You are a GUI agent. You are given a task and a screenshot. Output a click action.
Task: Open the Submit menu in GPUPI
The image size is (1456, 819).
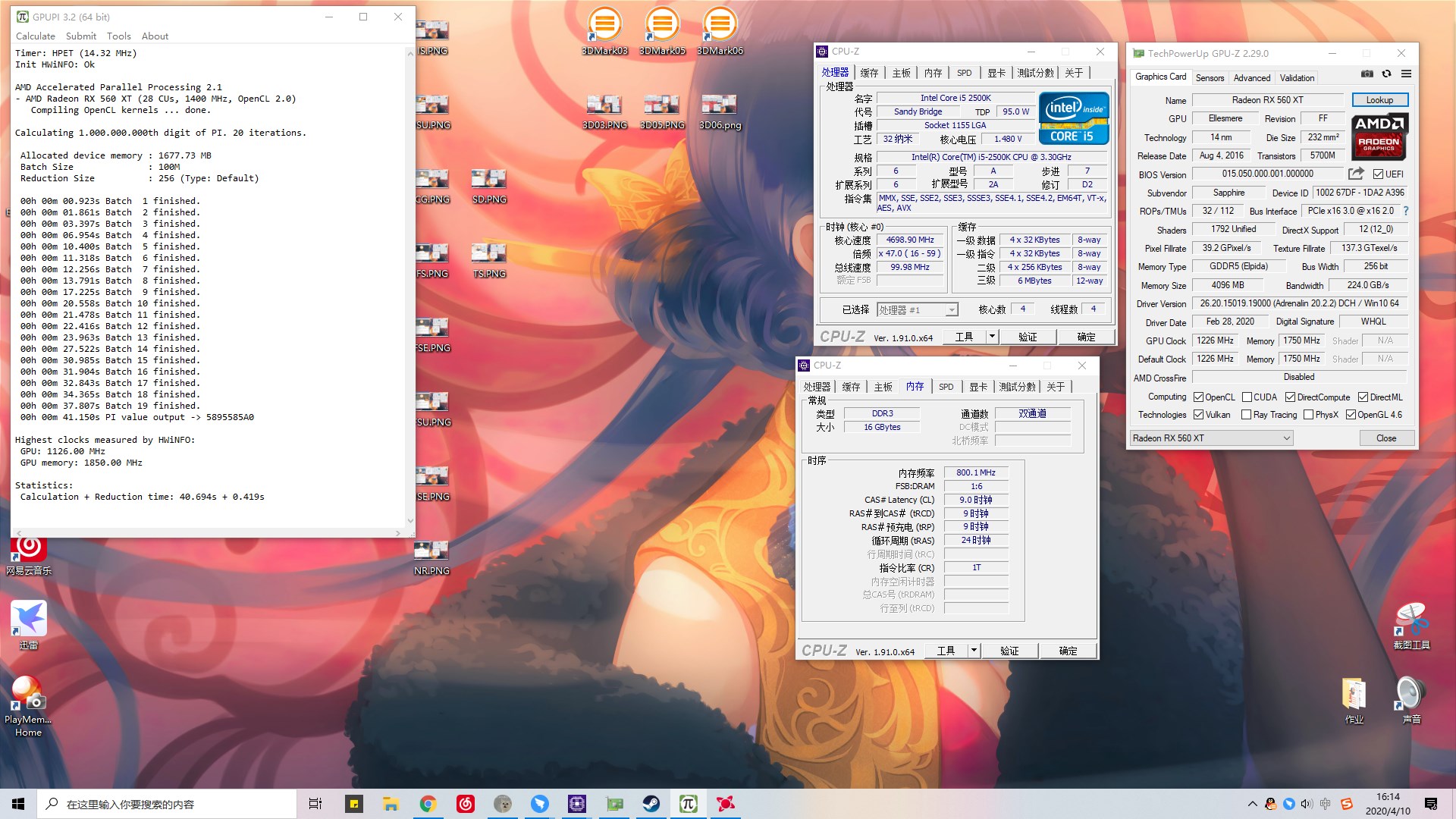[x=81, y=36]
